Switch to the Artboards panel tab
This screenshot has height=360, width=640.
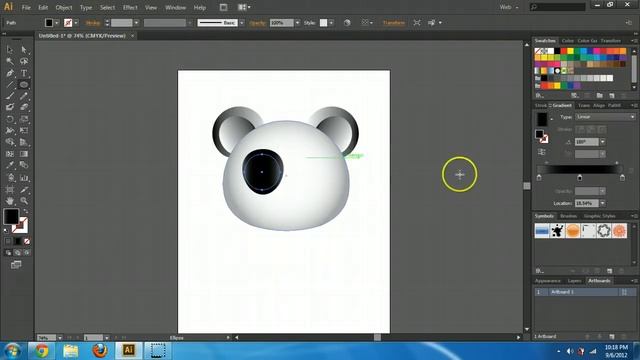(x=599, y=281)
